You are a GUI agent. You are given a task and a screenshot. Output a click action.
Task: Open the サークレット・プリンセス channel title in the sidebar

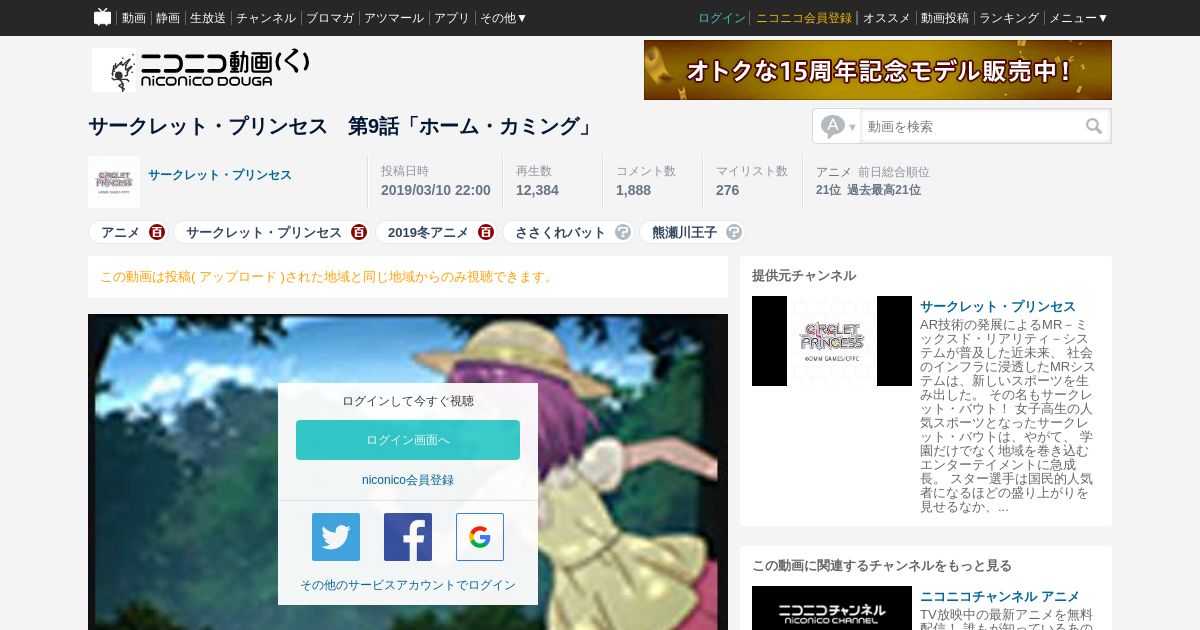click(x=998, y=306)
